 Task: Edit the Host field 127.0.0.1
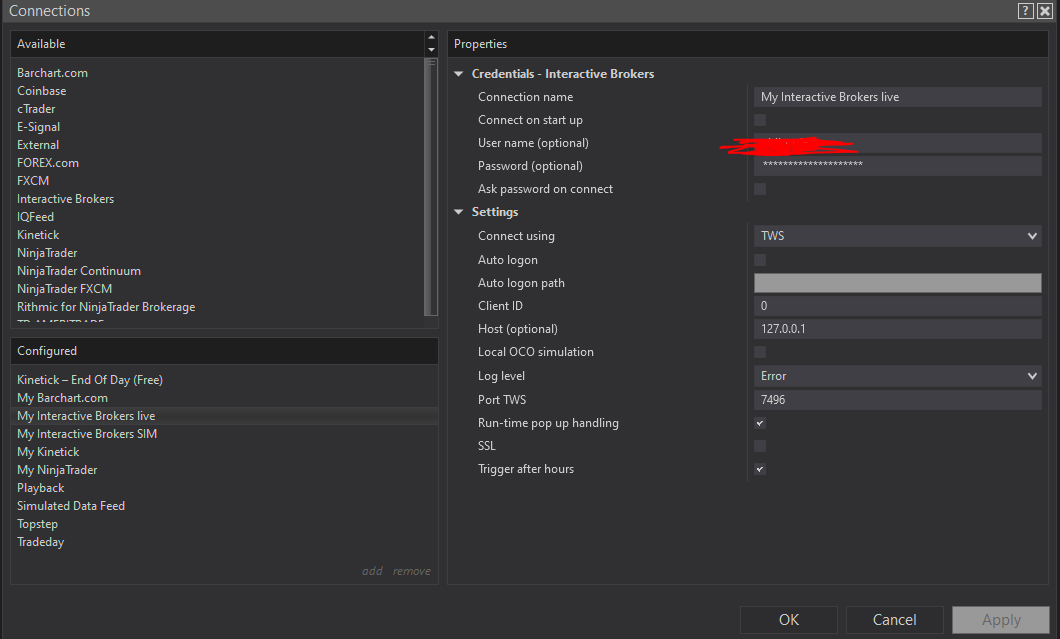[898, 329]
